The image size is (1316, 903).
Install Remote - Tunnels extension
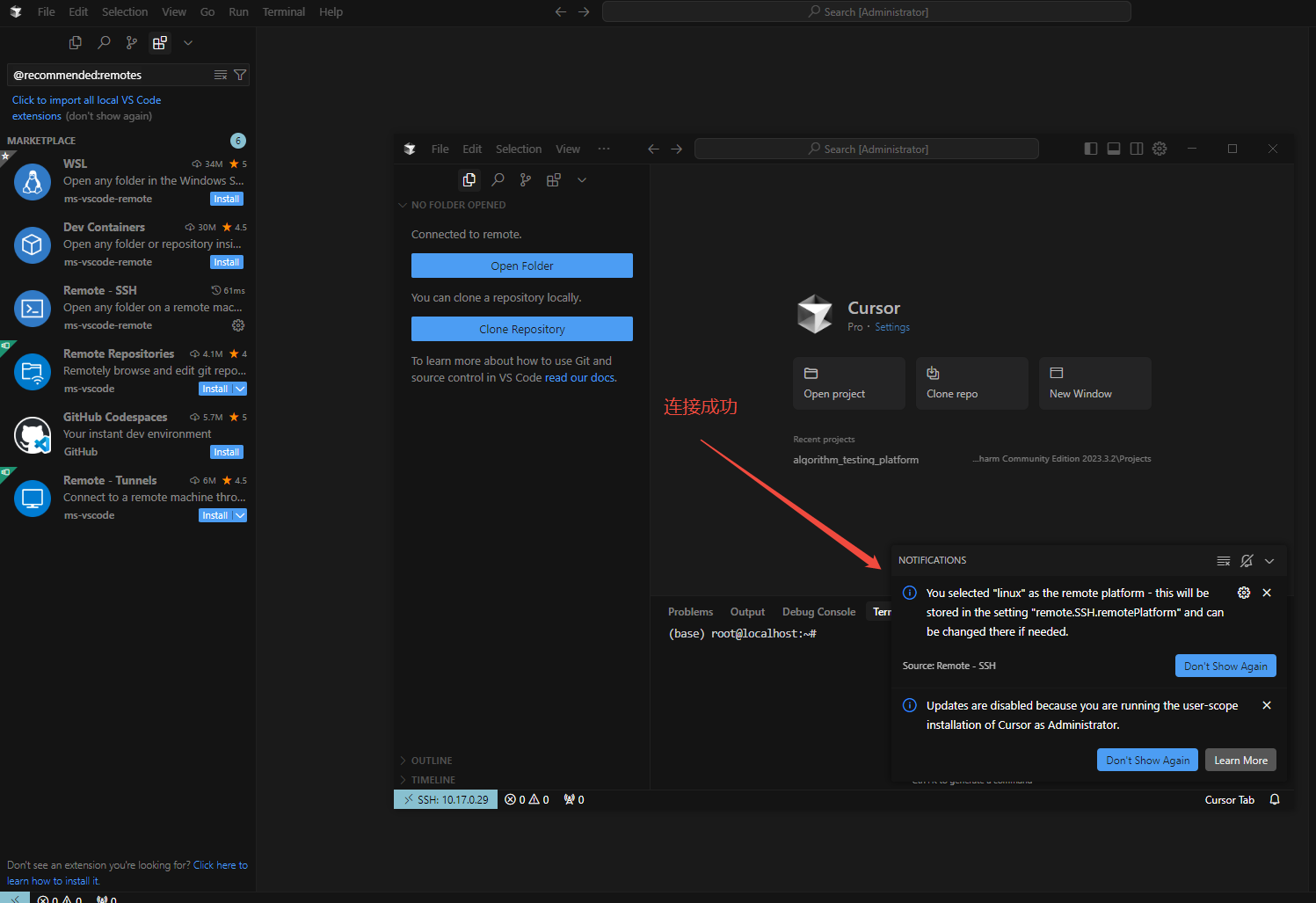[215, 515]
